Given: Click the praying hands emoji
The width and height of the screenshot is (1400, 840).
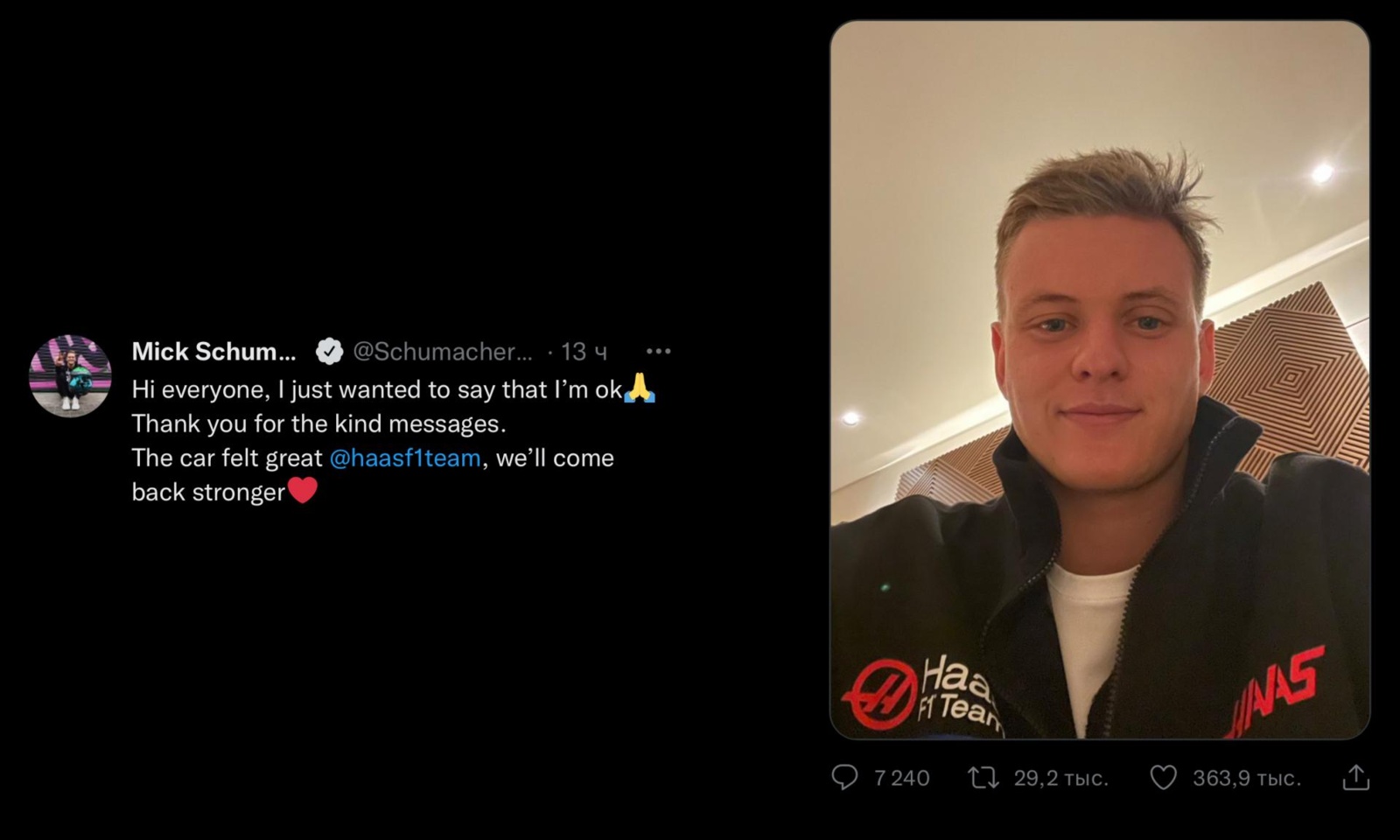Looking at the screenshot, I should pos(640,388).
